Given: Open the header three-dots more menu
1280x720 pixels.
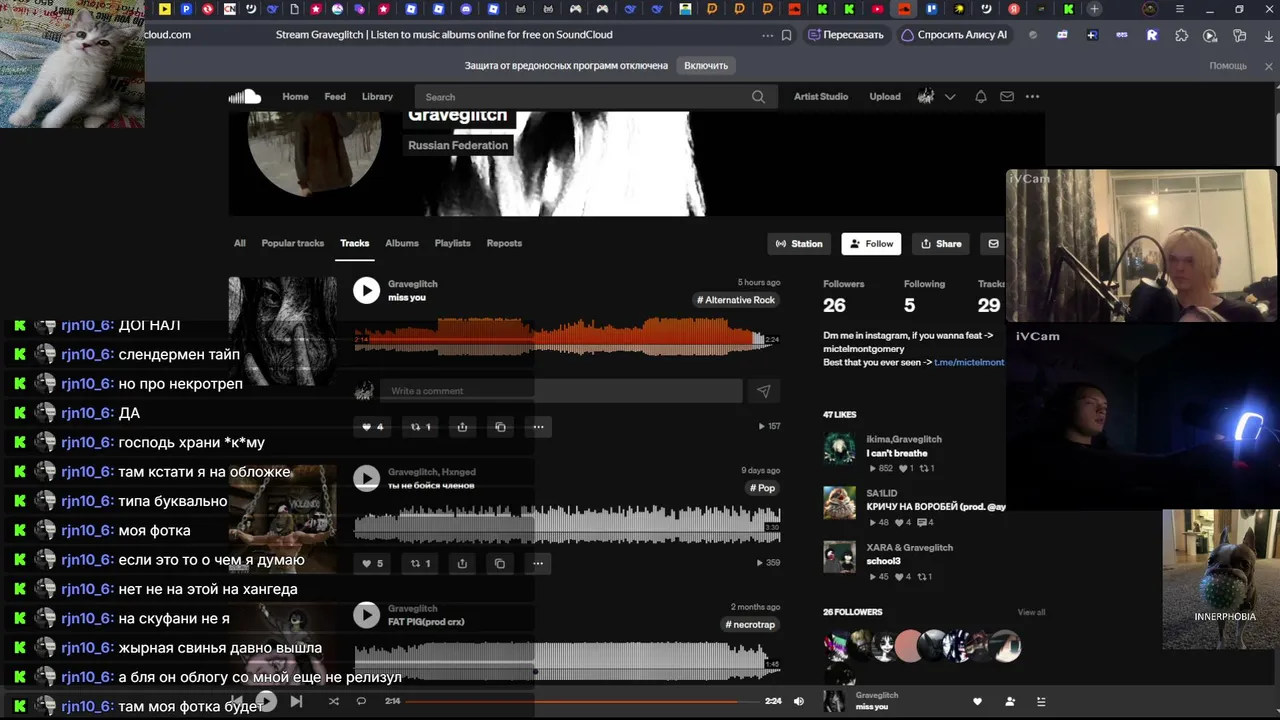Looking at the screenshot, I should click(x=1032, y=97).
